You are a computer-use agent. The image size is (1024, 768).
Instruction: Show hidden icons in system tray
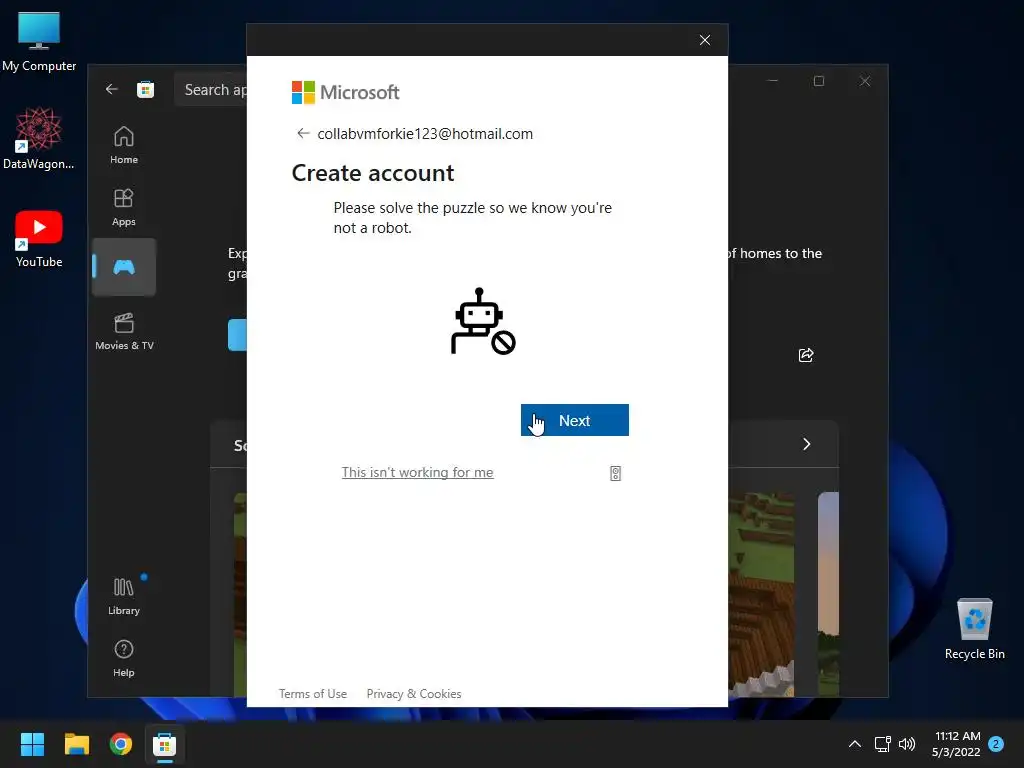click(854, 744)
